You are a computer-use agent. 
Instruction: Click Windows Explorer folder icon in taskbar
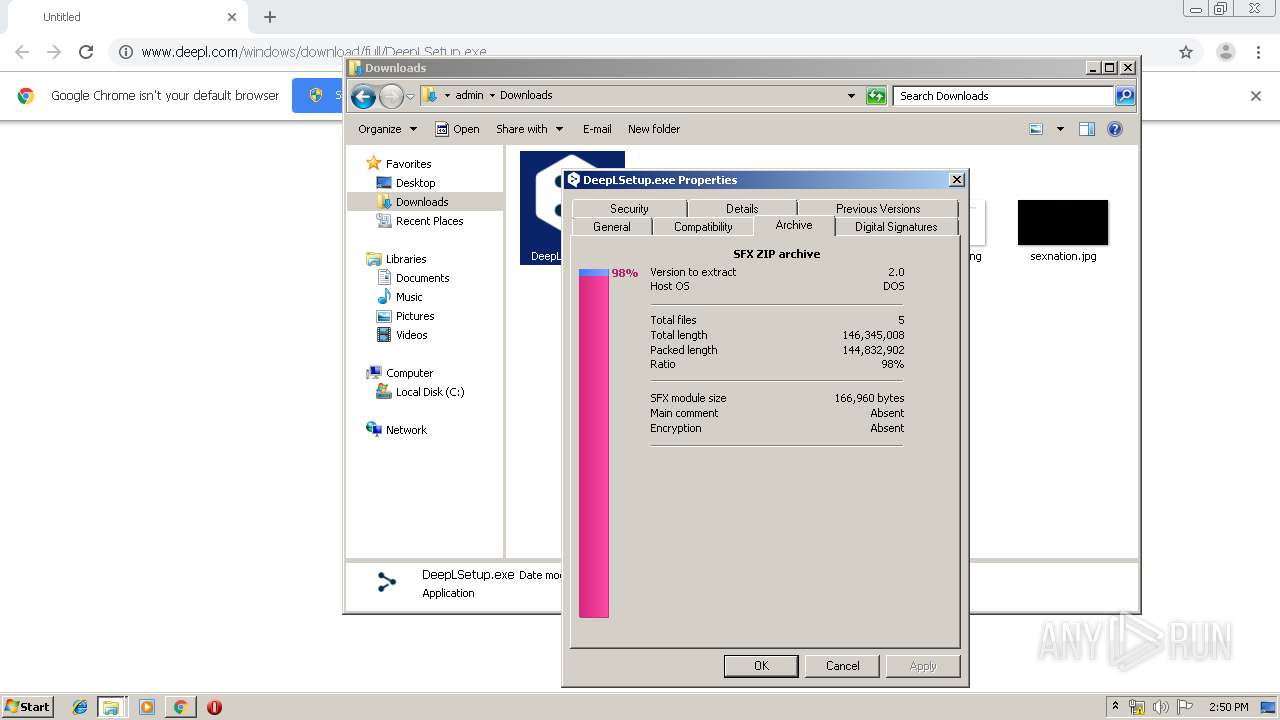(111, 707)
